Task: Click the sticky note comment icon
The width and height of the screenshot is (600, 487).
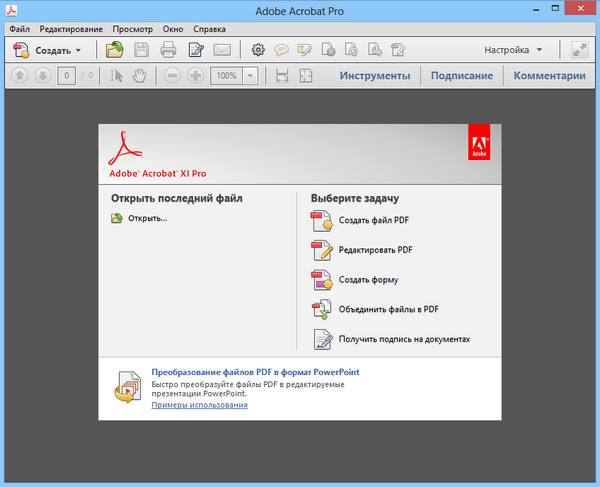Action: tap(281, 49)
